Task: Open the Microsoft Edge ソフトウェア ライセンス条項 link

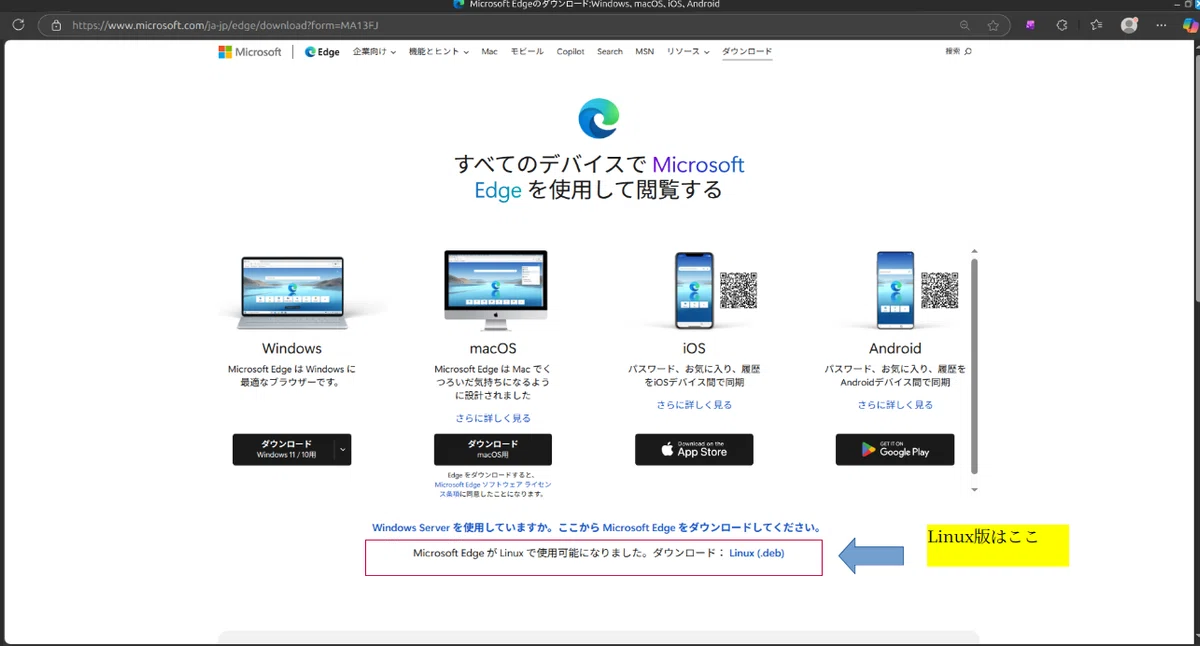Action: click(492, 488)
